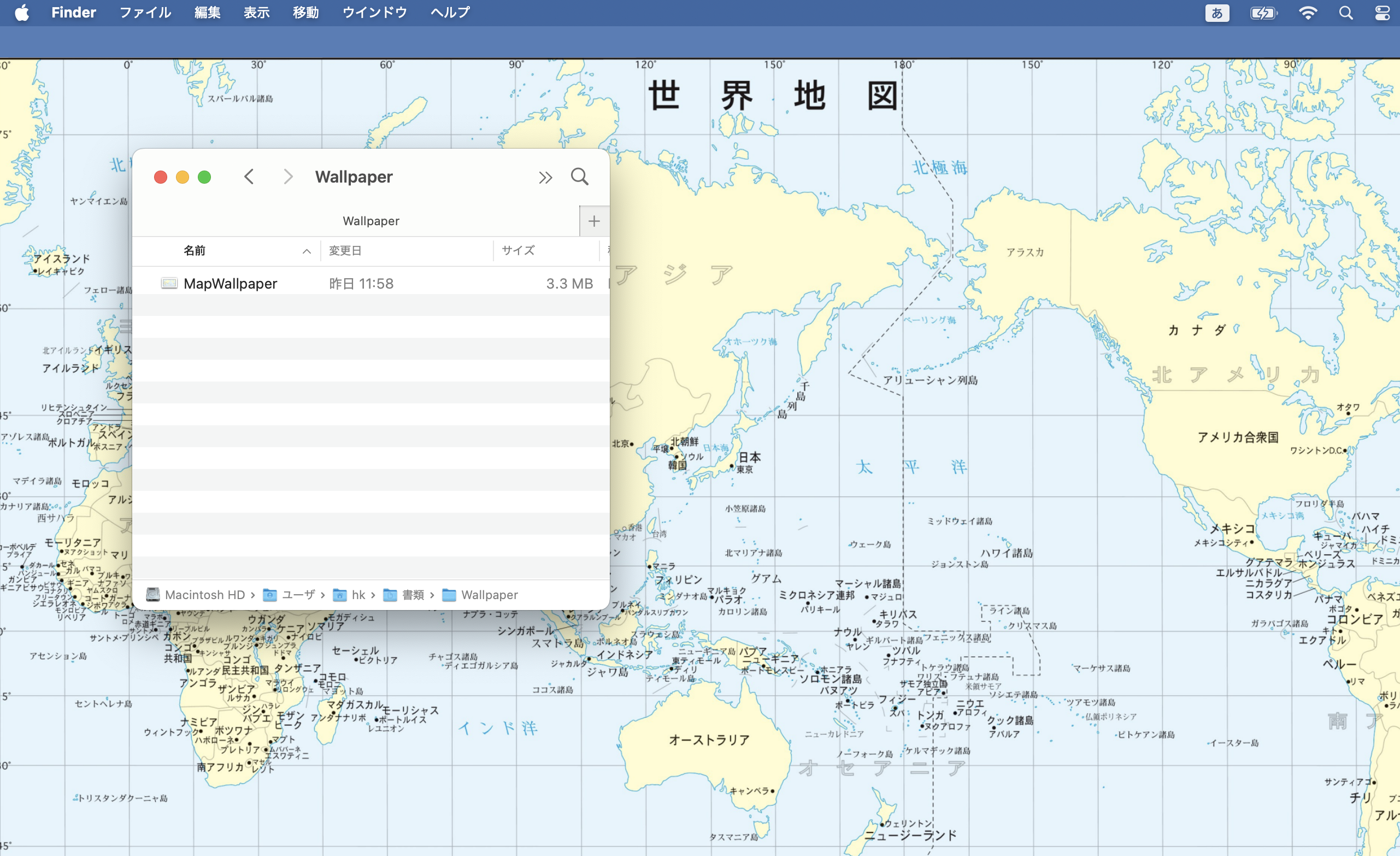Open hk home folder in path bar
Viewport: 1400px width, 856px height.
(x=349, y=595)
